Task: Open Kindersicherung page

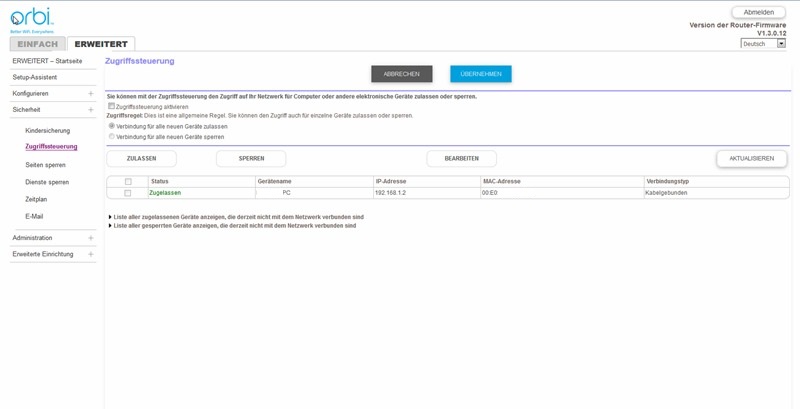Action: 47,131
